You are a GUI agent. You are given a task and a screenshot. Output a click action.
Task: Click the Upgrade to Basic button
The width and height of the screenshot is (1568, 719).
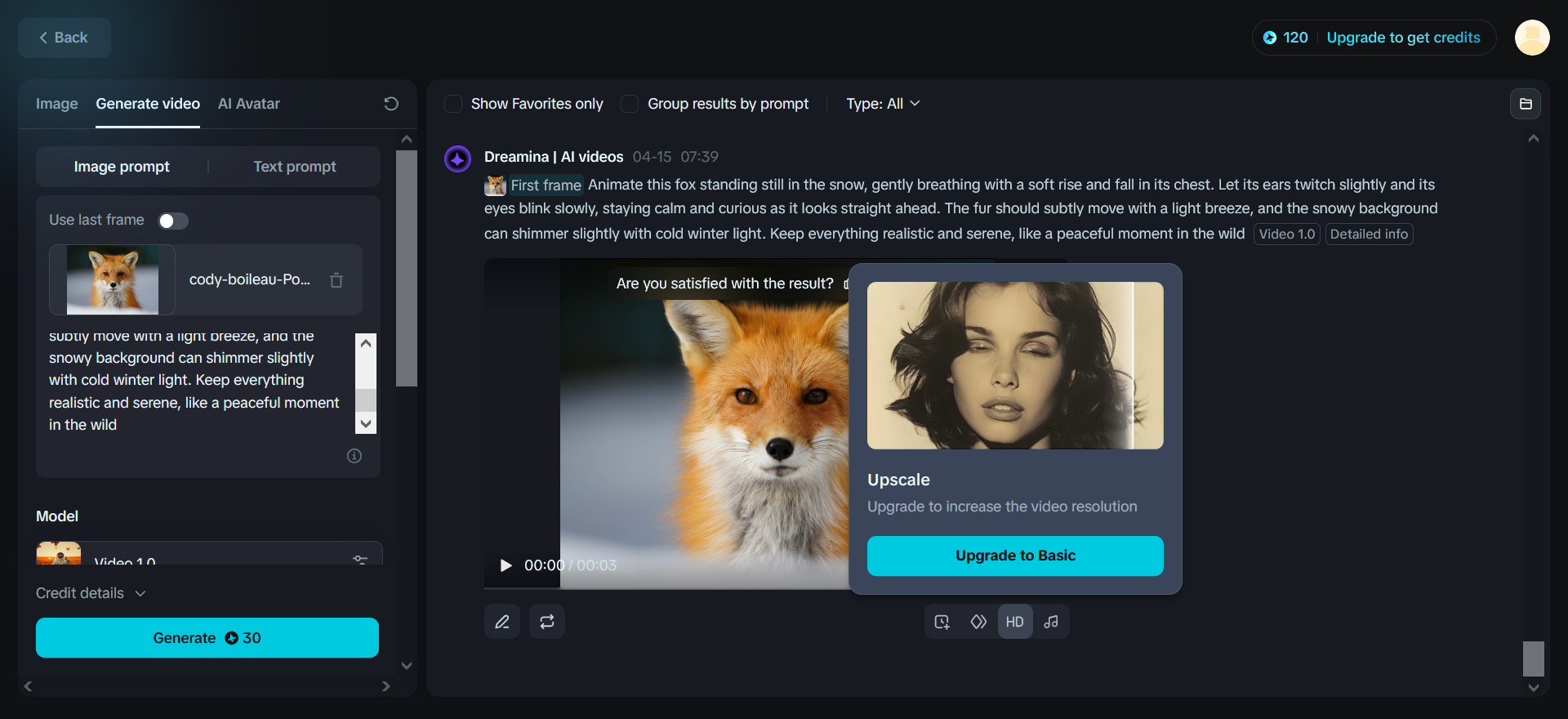(x=1015, y=556)
